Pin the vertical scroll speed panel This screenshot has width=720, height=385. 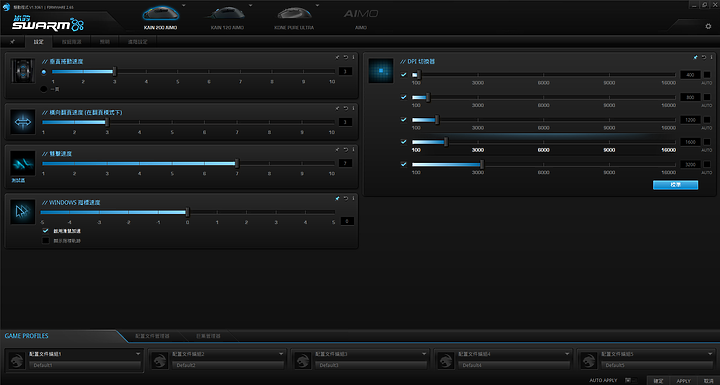[x=338, y=57]
